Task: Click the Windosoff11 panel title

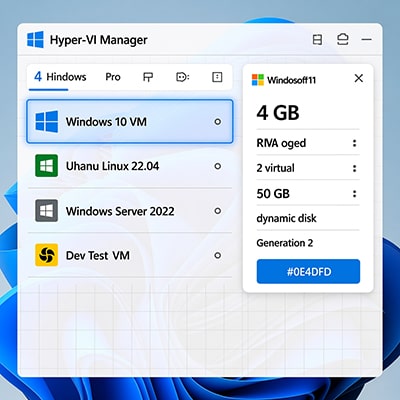Action: pos(291,80)
